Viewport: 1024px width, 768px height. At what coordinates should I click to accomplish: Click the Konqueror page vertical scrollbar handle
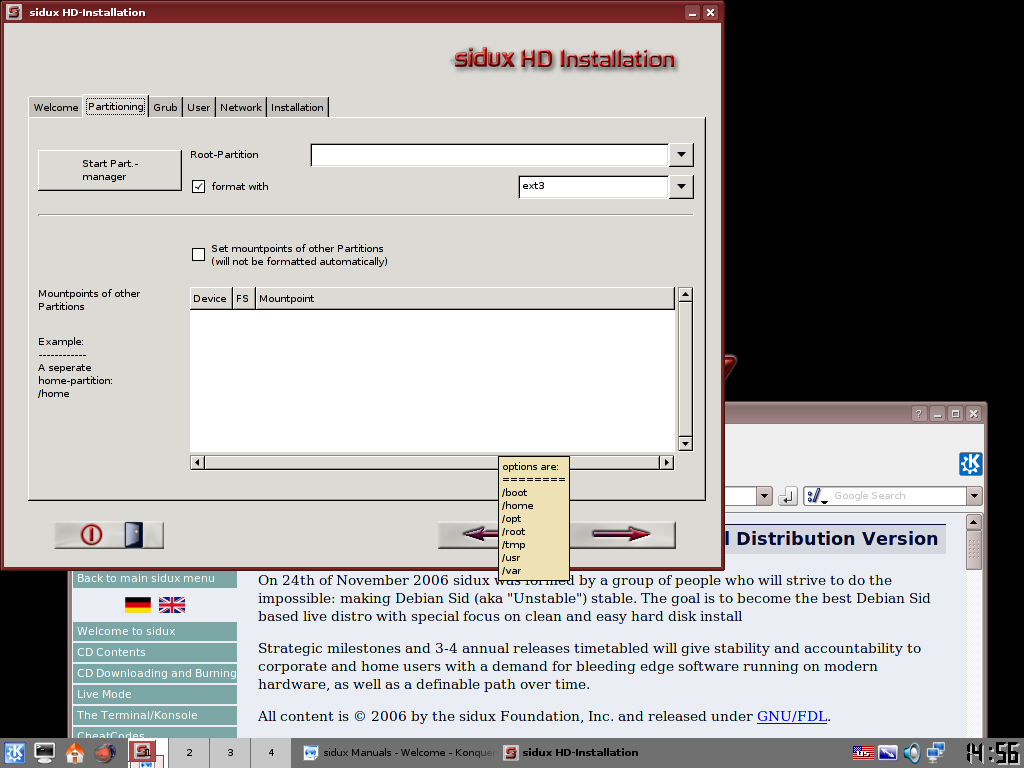[x=974, y=550]
